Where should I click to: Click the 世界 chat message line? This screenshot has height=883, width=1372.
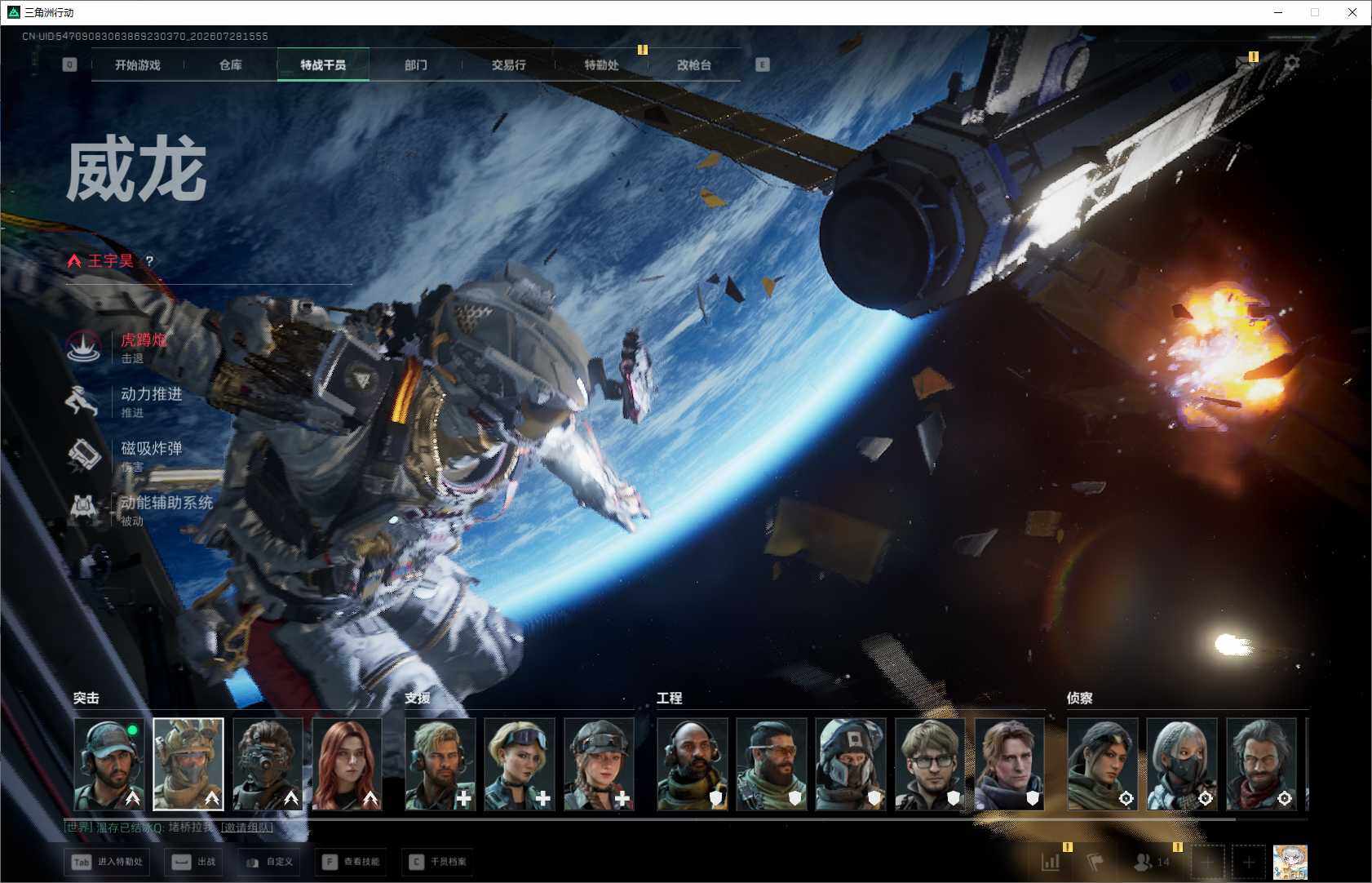(170, 828)
